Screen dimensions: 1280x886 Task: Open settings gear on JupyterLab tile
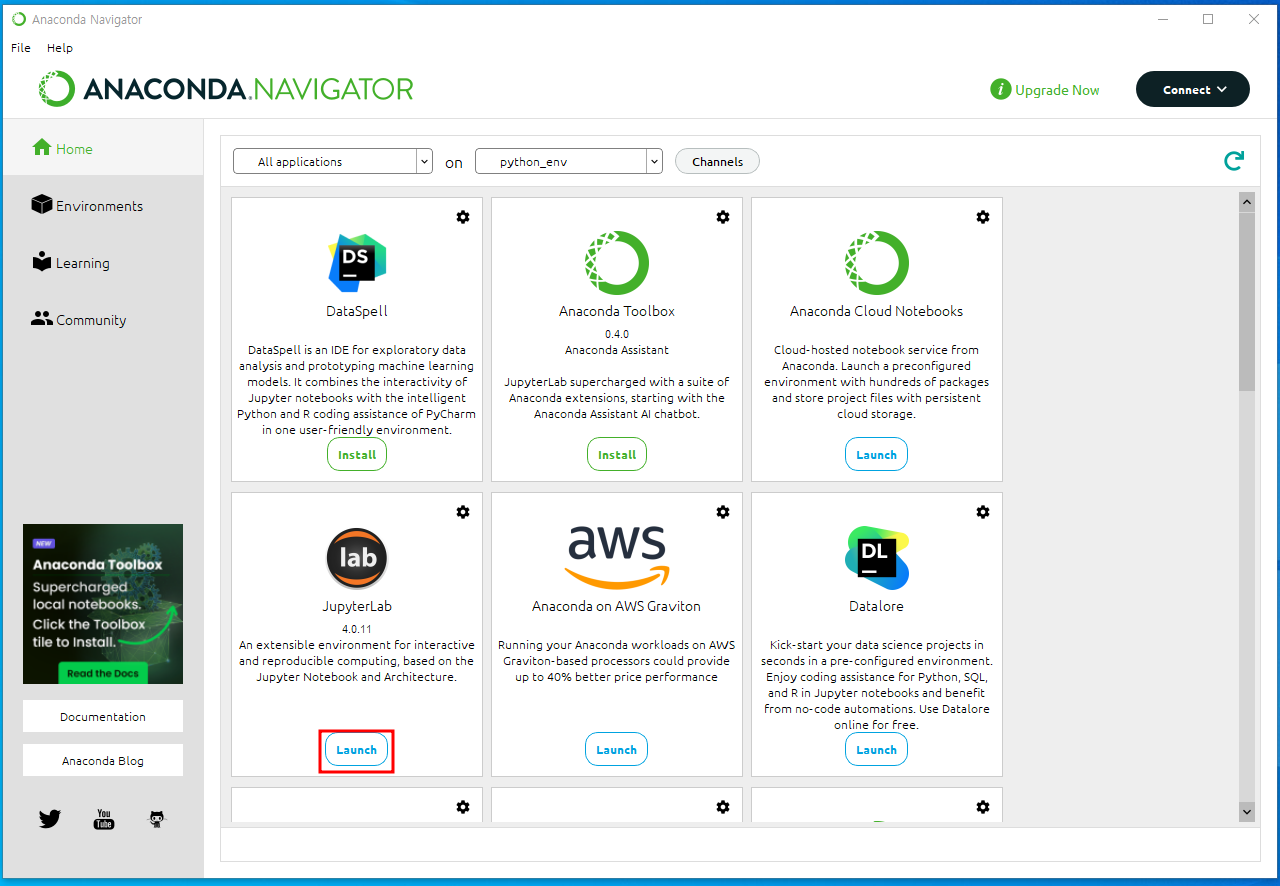click(x=463, y=512)
